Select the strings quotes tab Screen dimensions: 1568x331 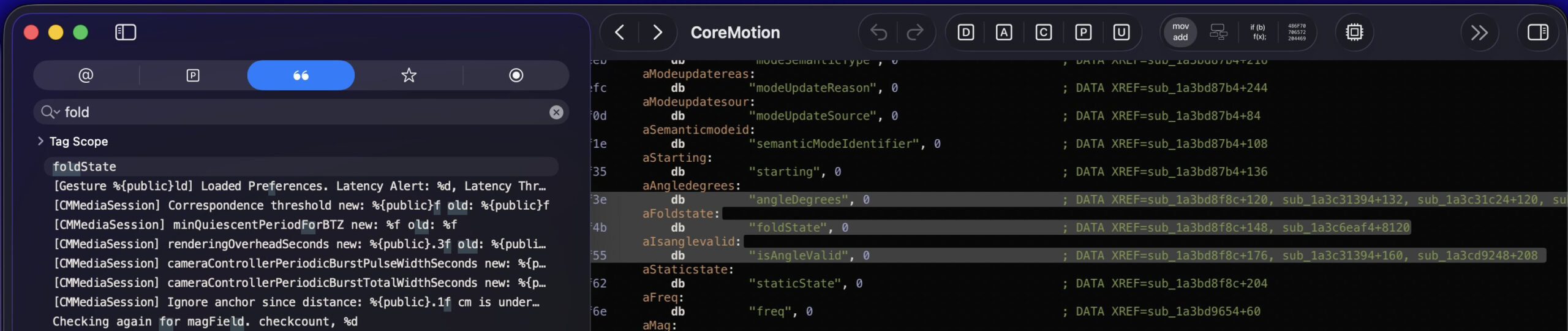[301, 75]
